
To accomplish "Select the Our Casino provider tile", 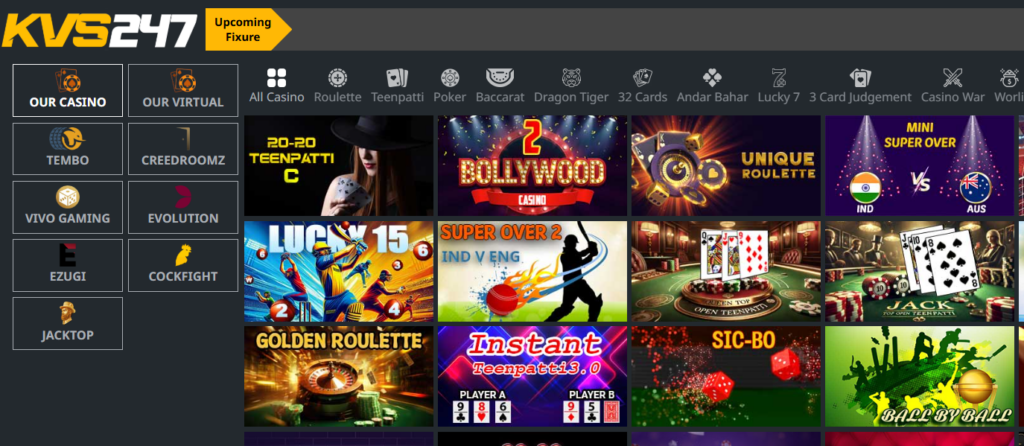I will pyautogui.click(x=67, y=90).
